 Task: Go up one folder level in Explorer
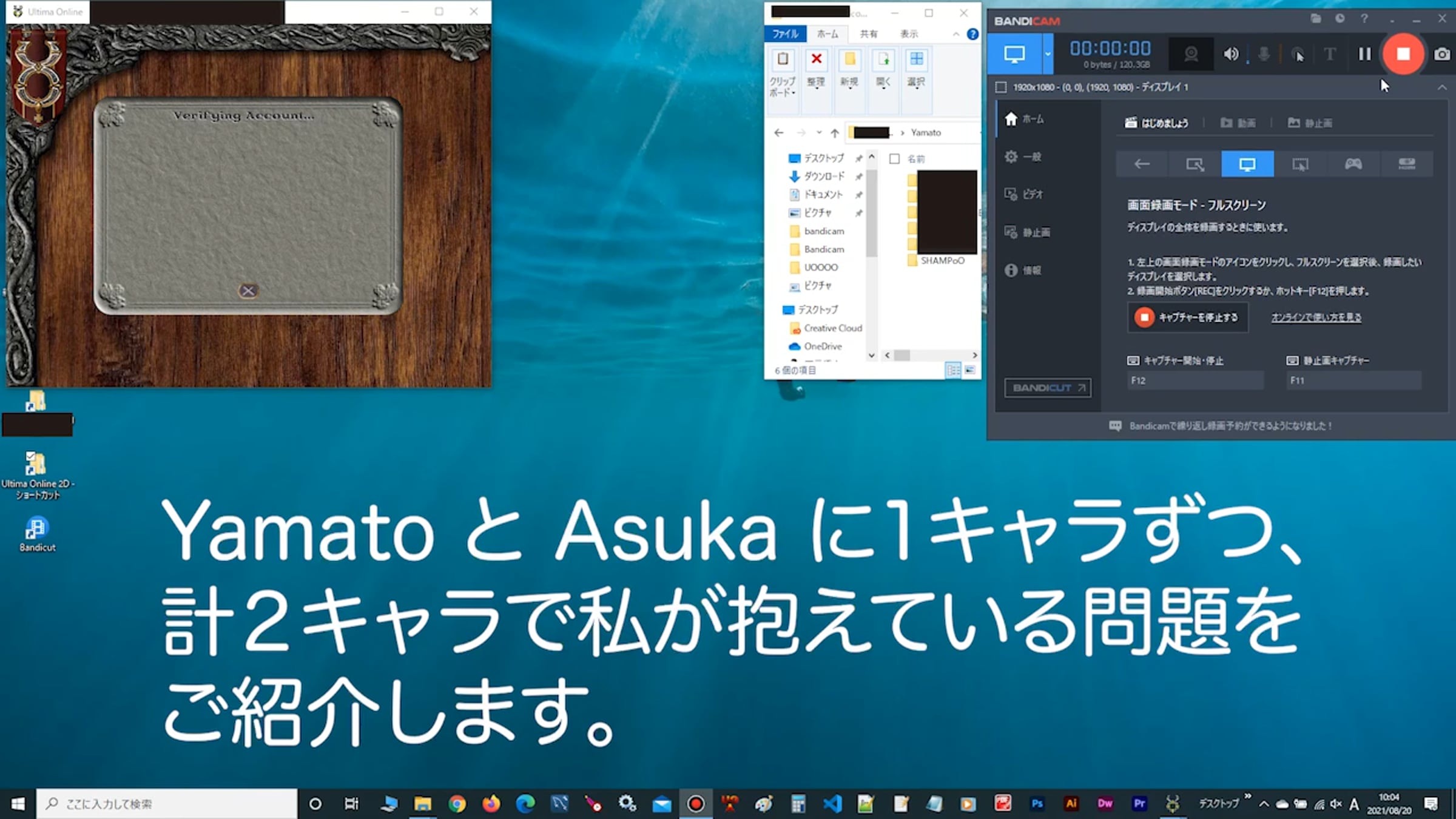tap(835, 132)
